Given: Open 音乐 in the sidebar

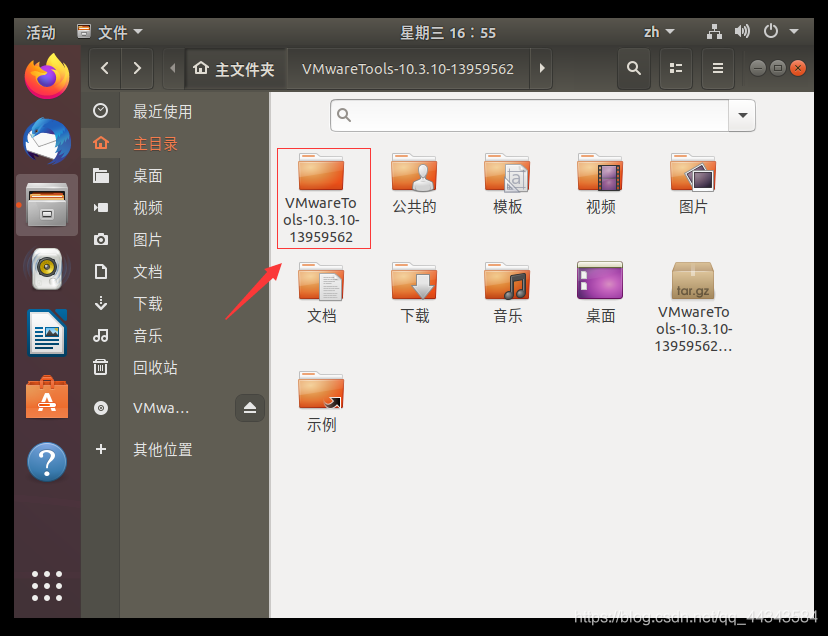Looking at the screenshot, I should pos(175,335).
